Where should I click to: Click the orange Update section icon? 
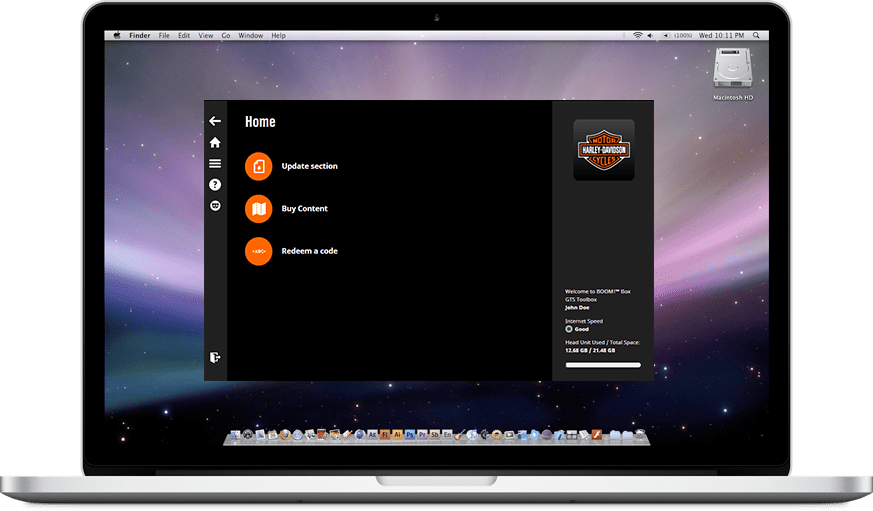pyautogui.click(x=258, y=166)
